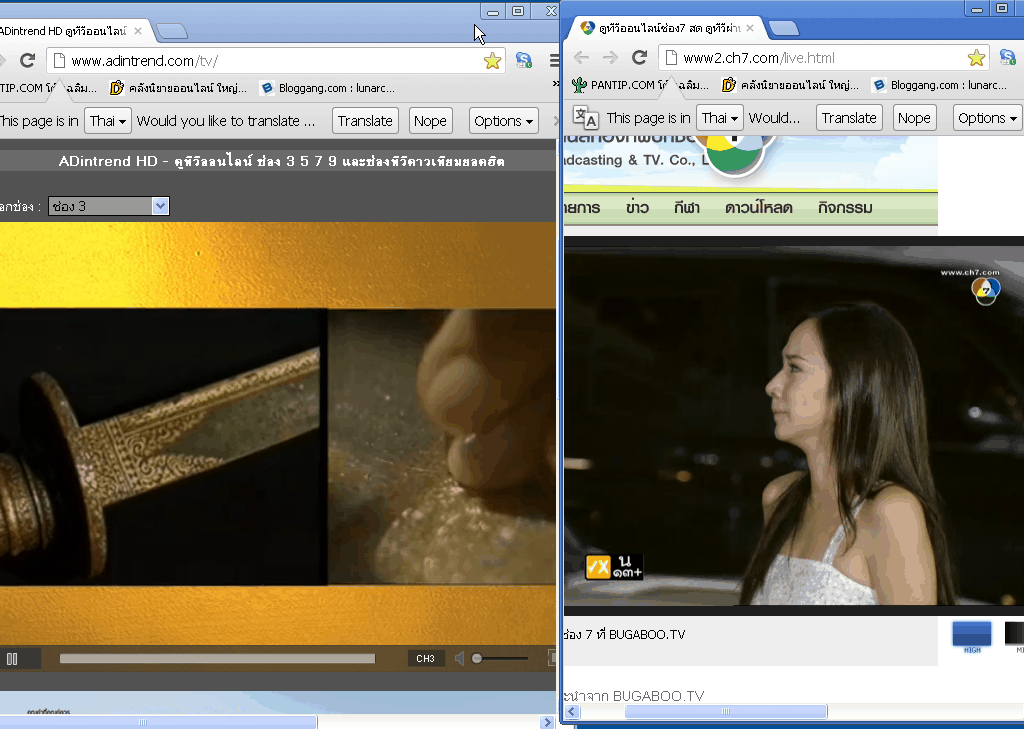Click Translate button in ch7 window
This screenshot has height=729, width=1024.
[x=849, y=118]
